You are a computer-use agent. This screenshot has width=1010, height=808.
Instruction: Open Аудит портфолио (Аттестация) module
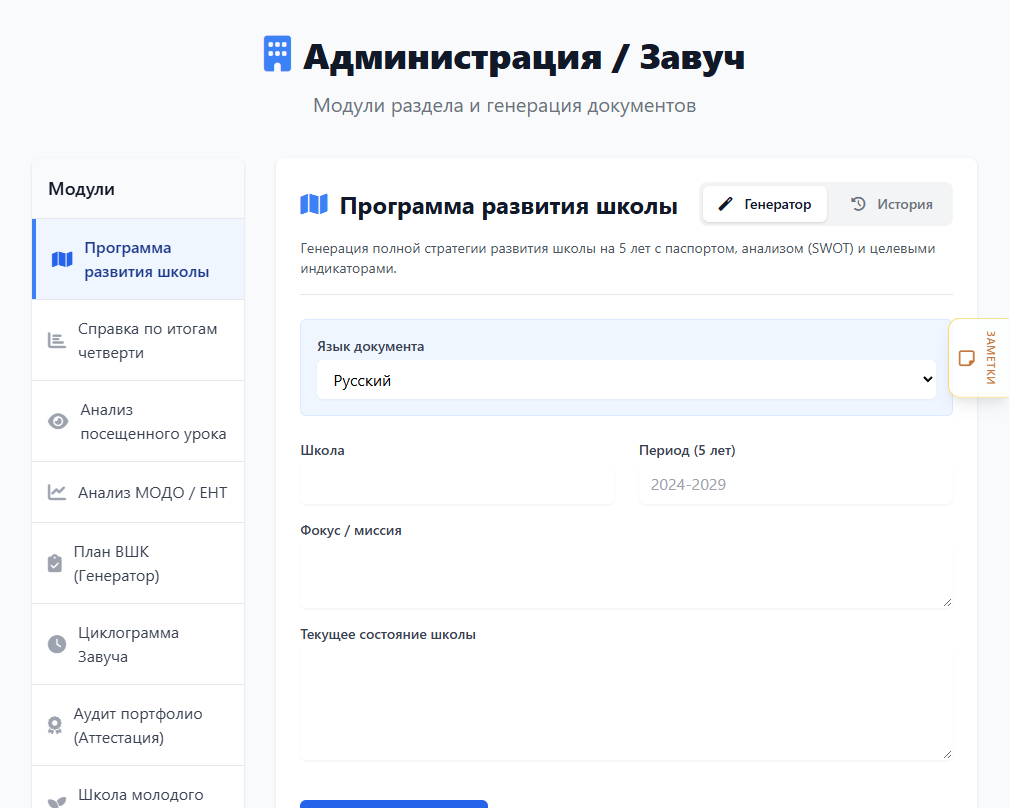138,726
